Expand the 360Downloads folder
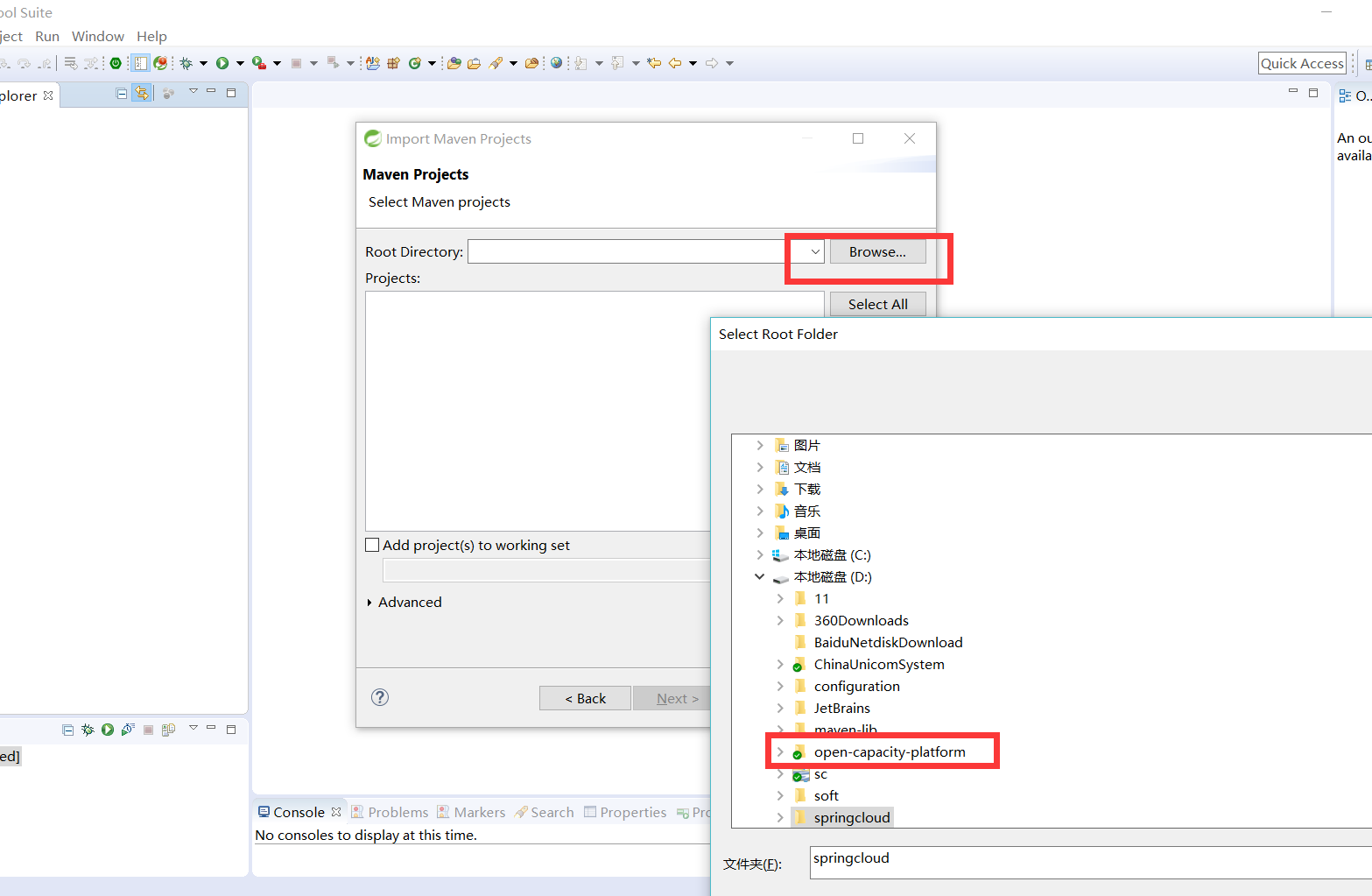 tap(780, 620)
